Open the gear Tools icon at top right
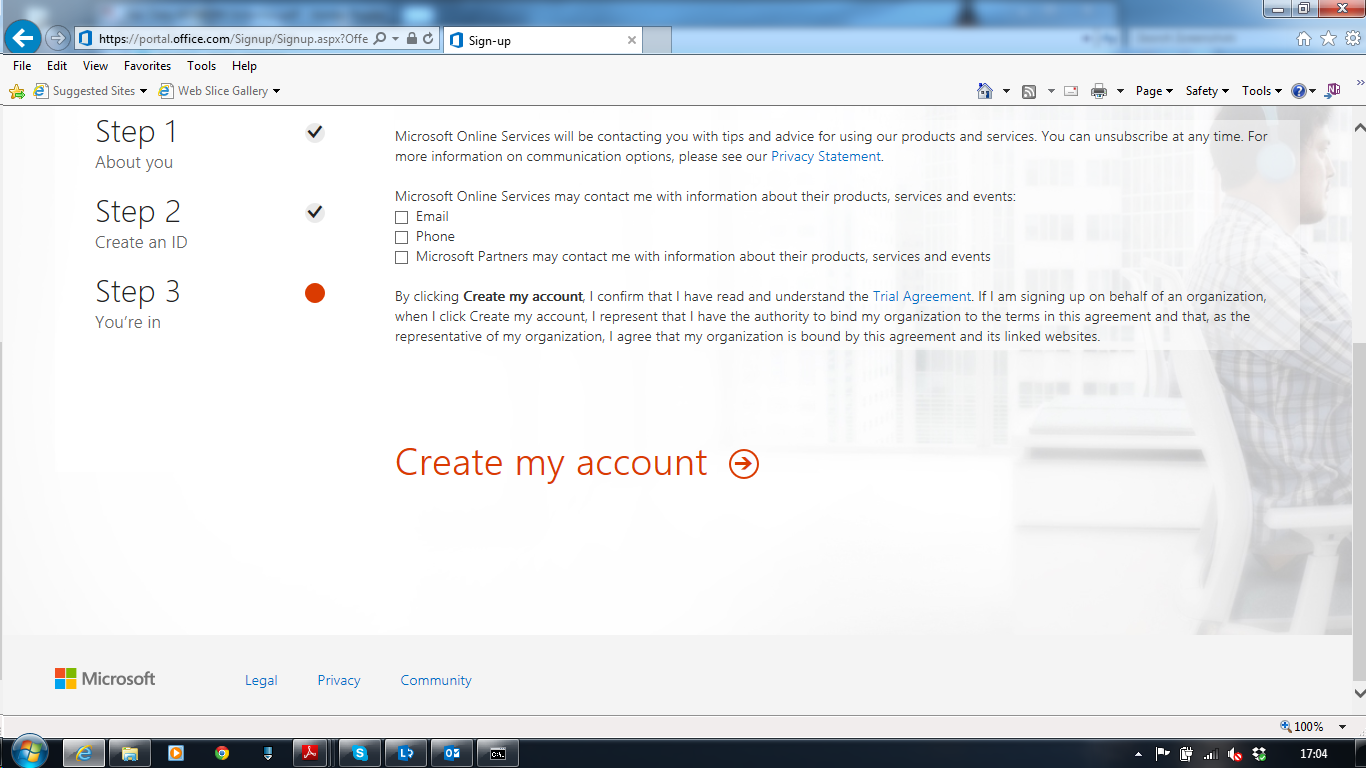This screenshot has width=1366, height=768. 1352,39
